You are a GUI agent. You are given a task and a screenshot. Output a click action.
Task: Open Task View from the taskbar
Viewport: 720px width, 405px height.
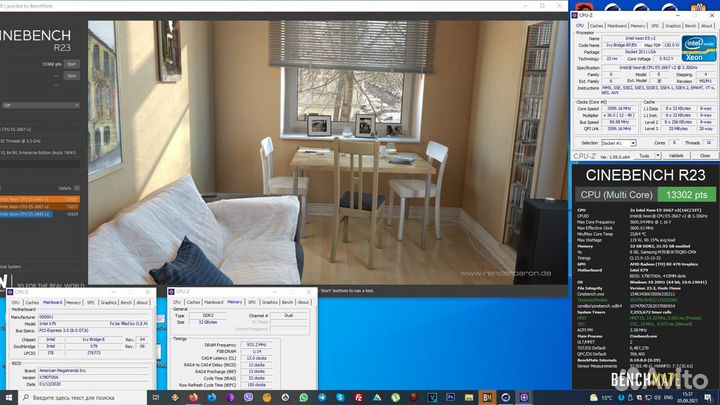click(x=156, y=398)
